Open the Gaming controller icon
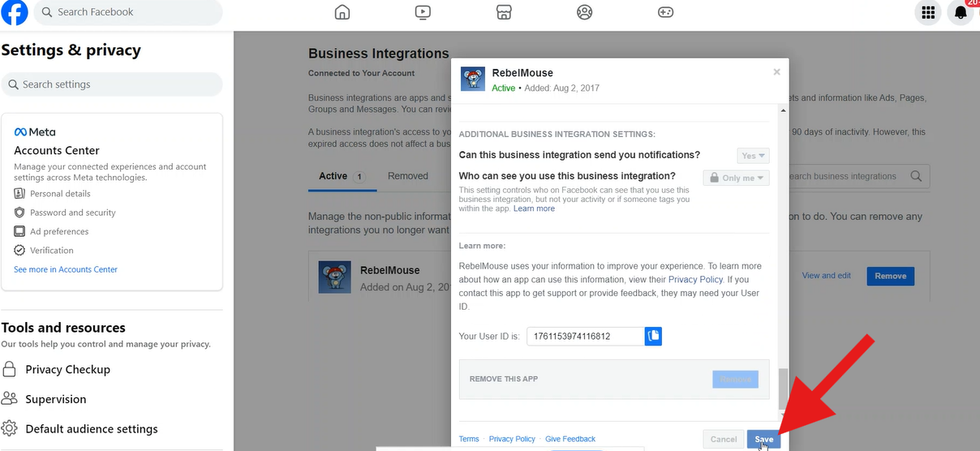The width and height of the screenshot is (980, 451). (x=666, y=13)
